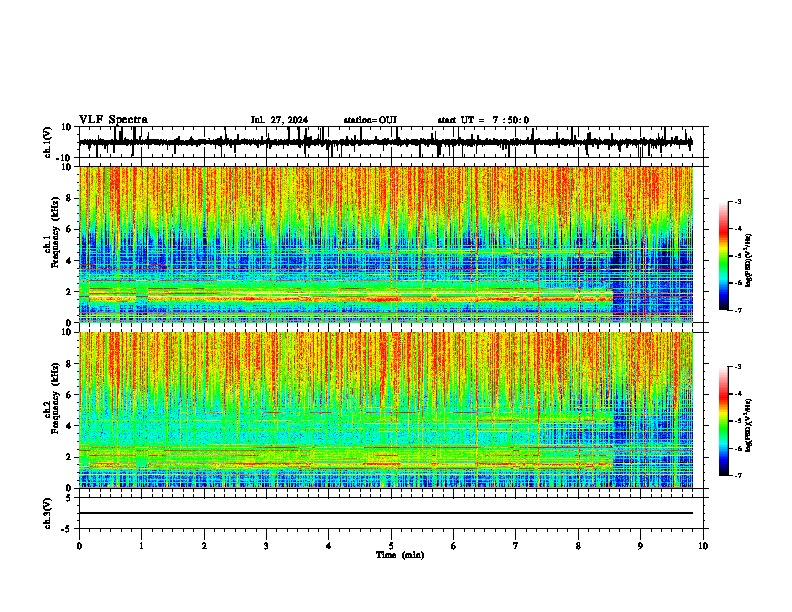
Task: Click the ch.1 voltage waveform trace
Action: tap(386, 142)
